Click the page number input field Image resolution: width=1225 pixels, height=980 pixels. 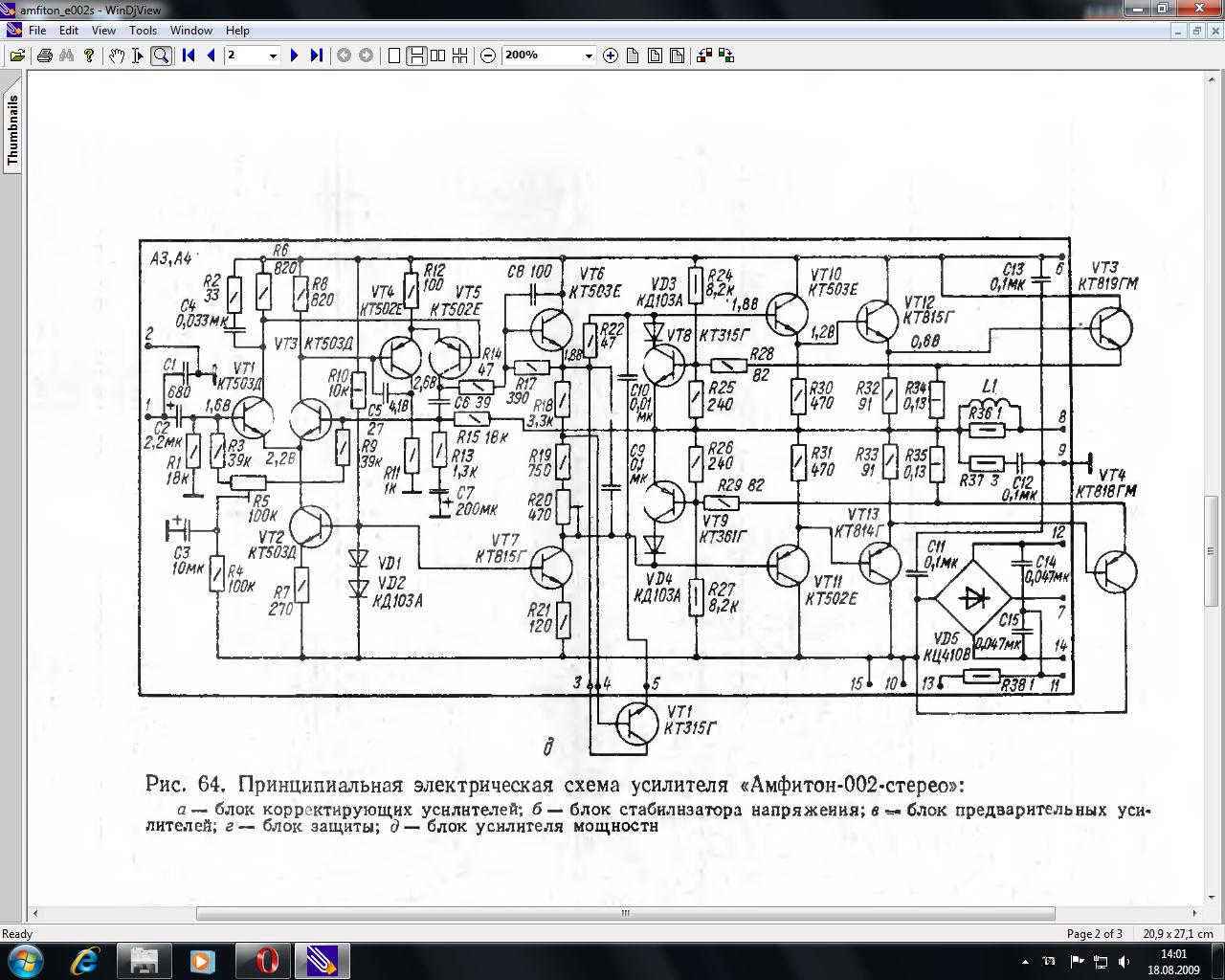click(245, 56)
